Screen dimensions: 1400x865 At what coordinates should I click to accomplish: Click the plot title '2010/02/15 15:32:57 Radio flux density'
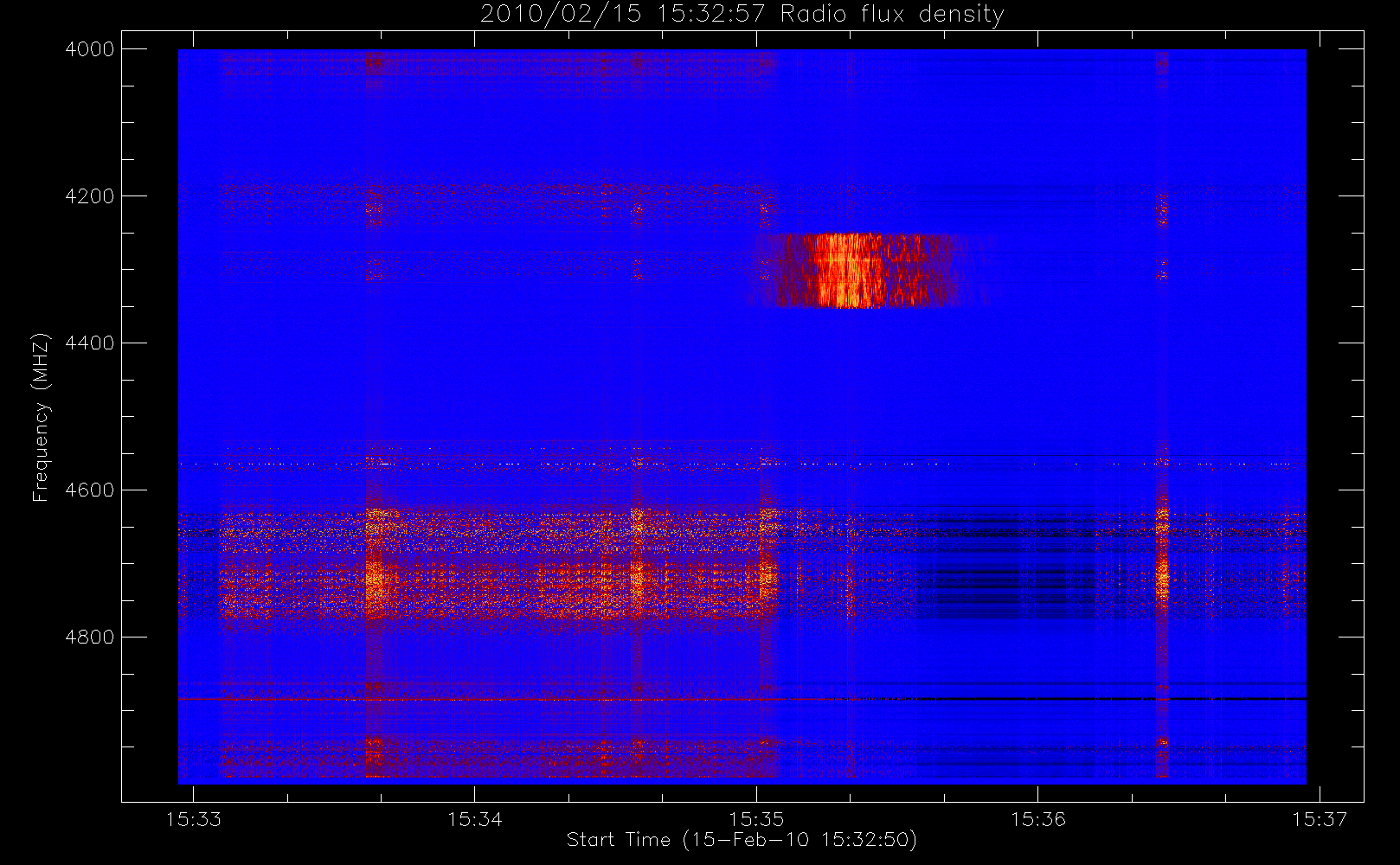(742, 15)
